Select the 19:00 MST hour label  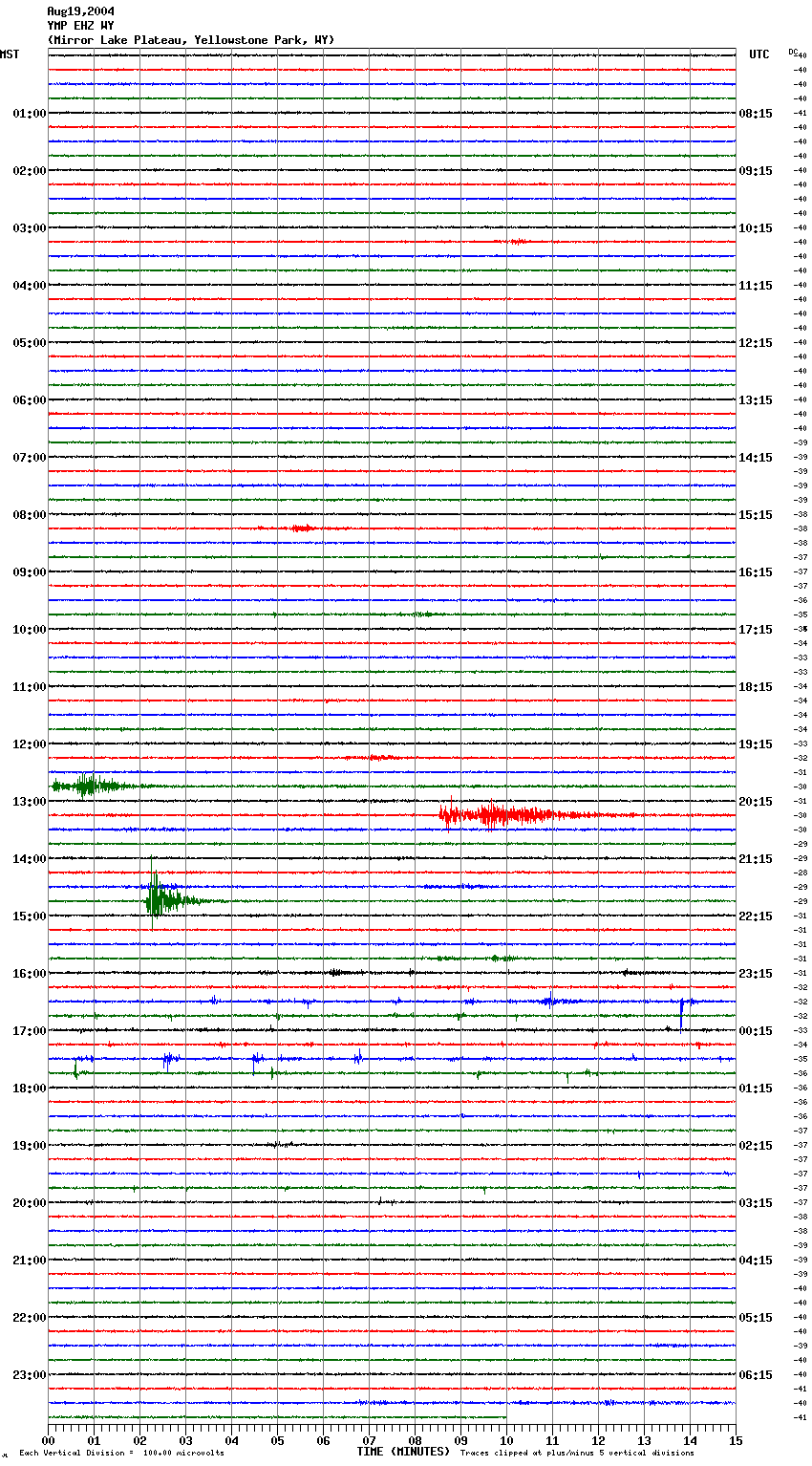tap(30, 1146)
